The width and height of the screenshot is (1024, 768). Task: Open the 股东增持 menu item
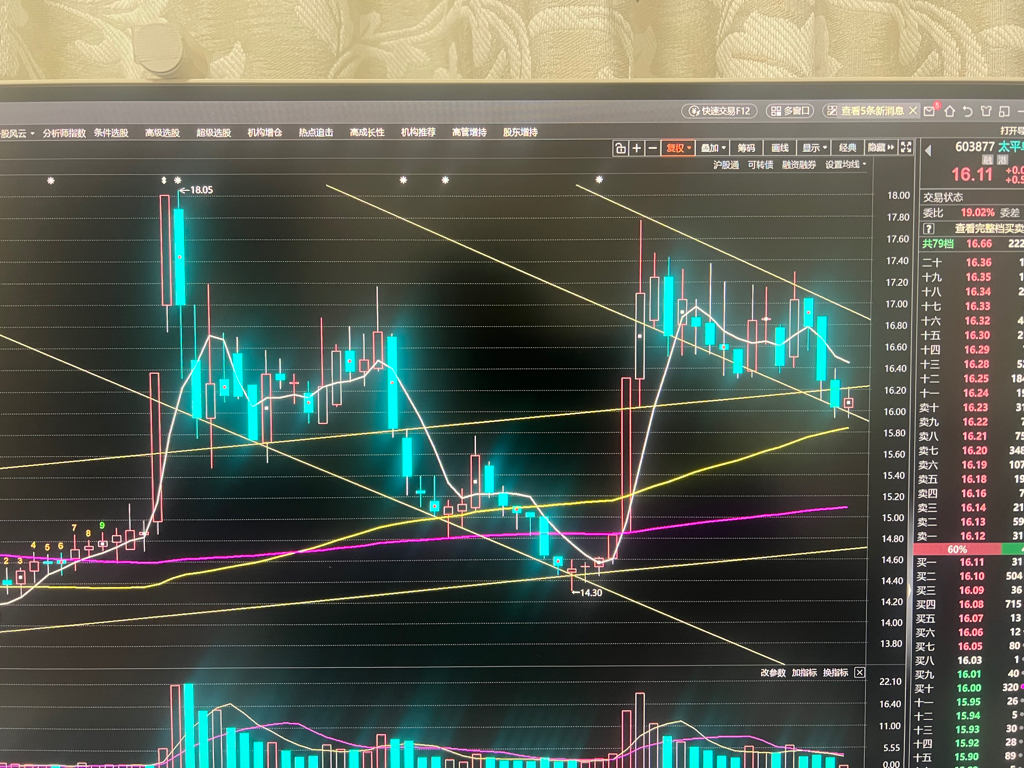pos(520,133)
